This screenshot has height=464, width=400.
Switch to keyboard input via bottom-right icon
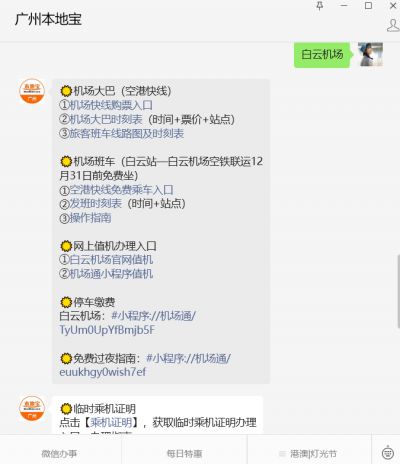tap(388, 453)
